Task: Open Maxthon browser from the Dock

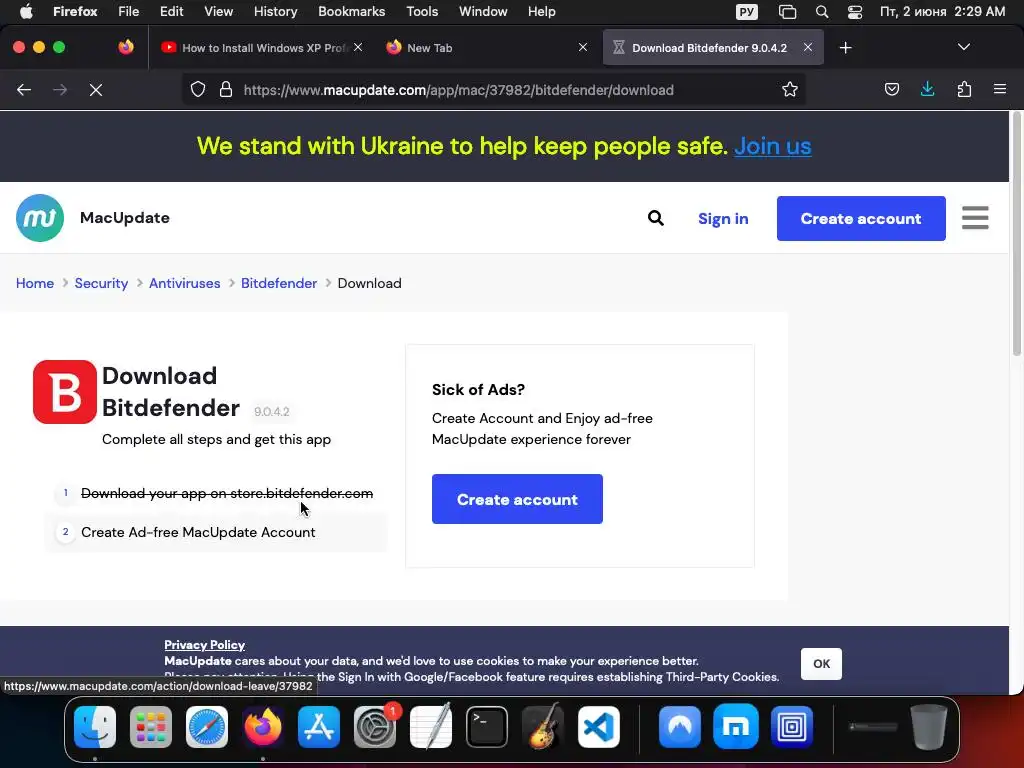Action: [736, 726]
